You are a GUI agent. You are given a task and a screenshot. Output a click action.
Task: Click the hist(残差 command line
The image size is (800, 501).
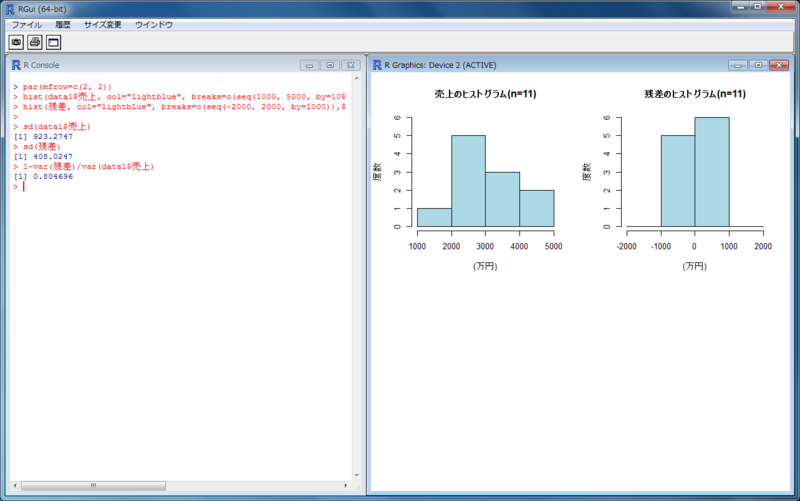180,107
